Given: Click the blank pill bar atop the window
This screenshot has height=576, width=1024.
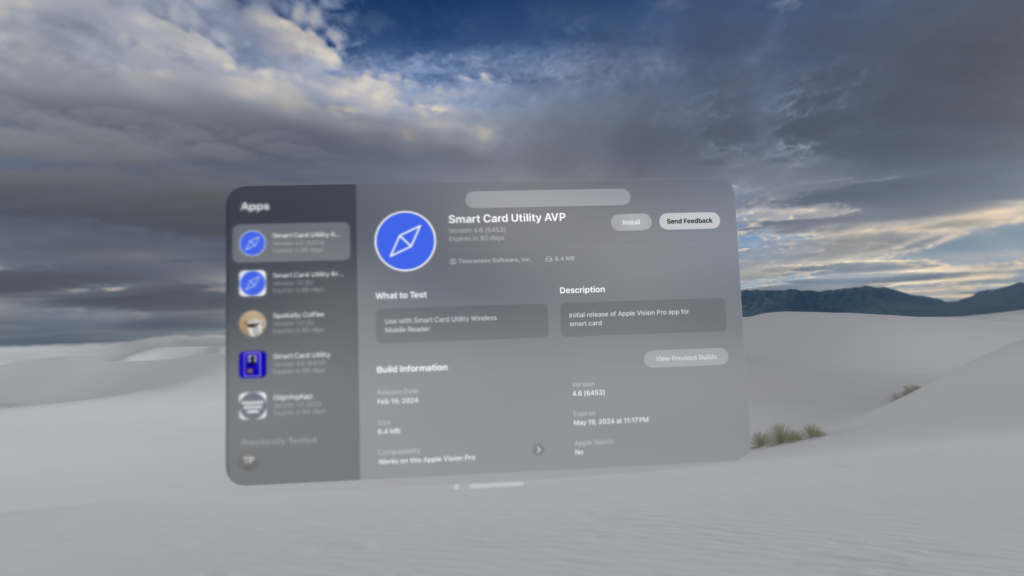Looking at the screenshot, I should [548, 197].
